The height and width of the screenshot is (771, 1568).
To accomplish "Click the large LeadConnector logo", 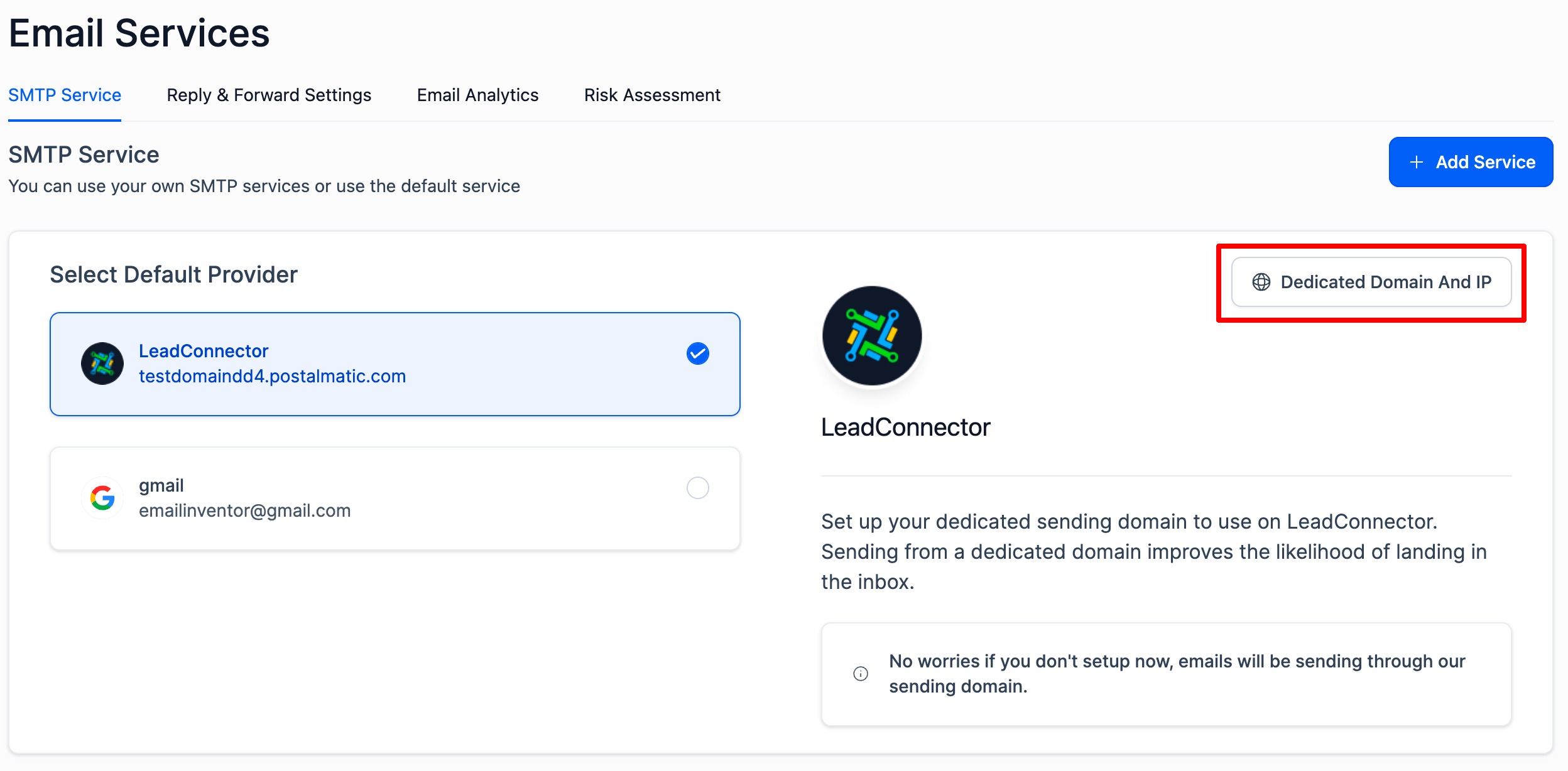I will point(872,336).
